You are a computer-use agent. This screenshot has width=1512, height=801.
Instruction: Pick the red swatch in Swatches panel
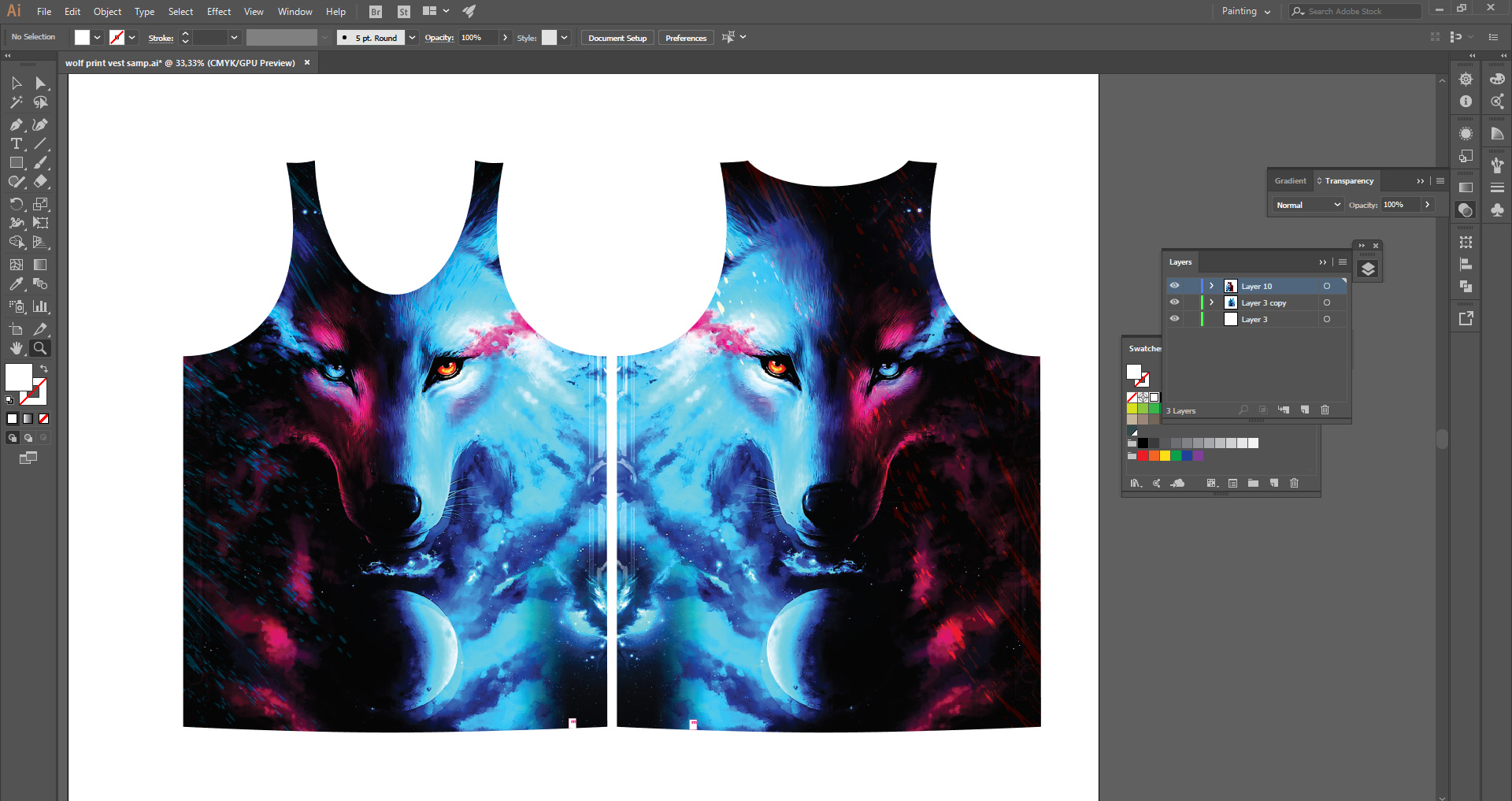coord(1143,455)
